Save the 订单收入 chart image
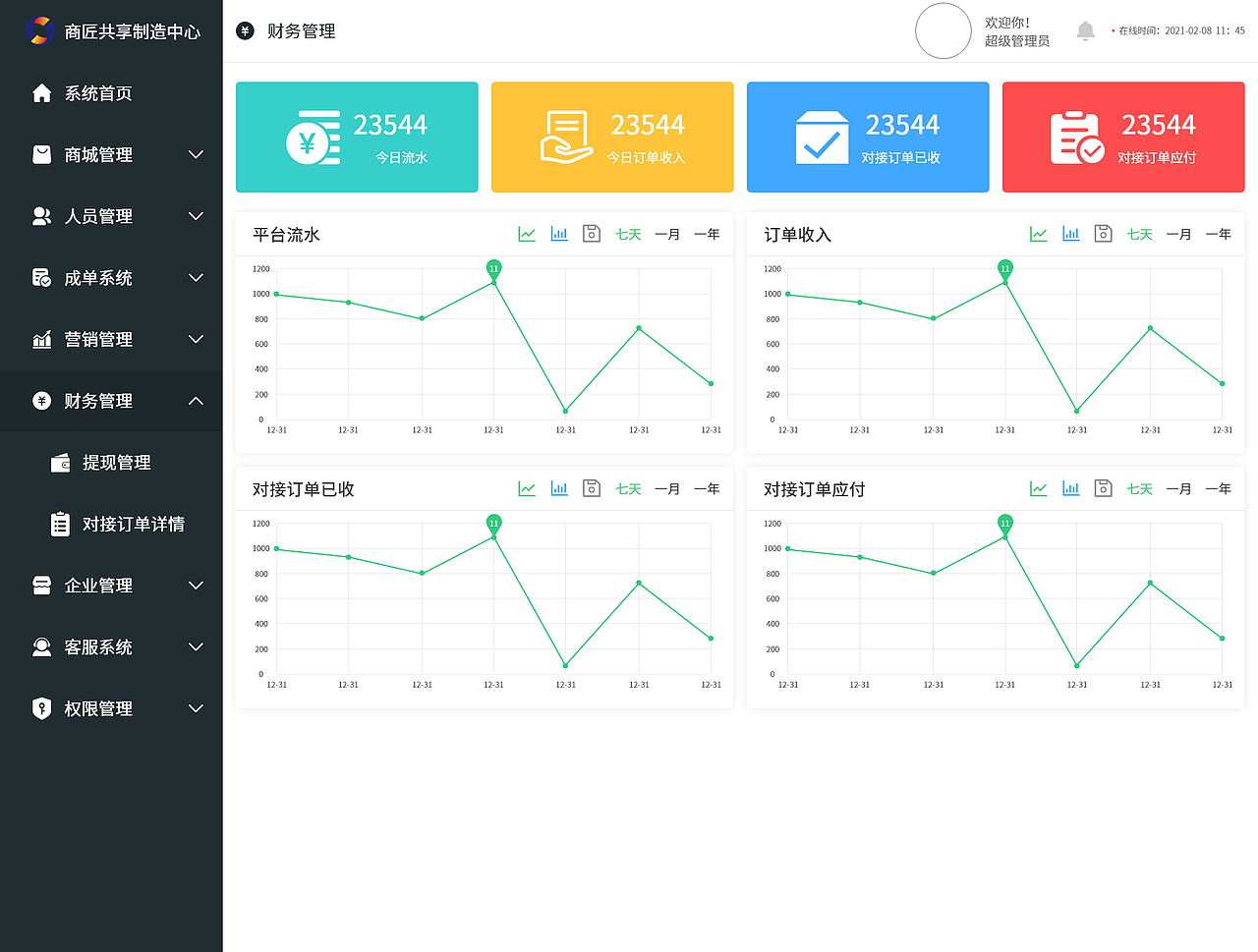The width and height of the screenshot is (1258, 952). coord(1103,233)
